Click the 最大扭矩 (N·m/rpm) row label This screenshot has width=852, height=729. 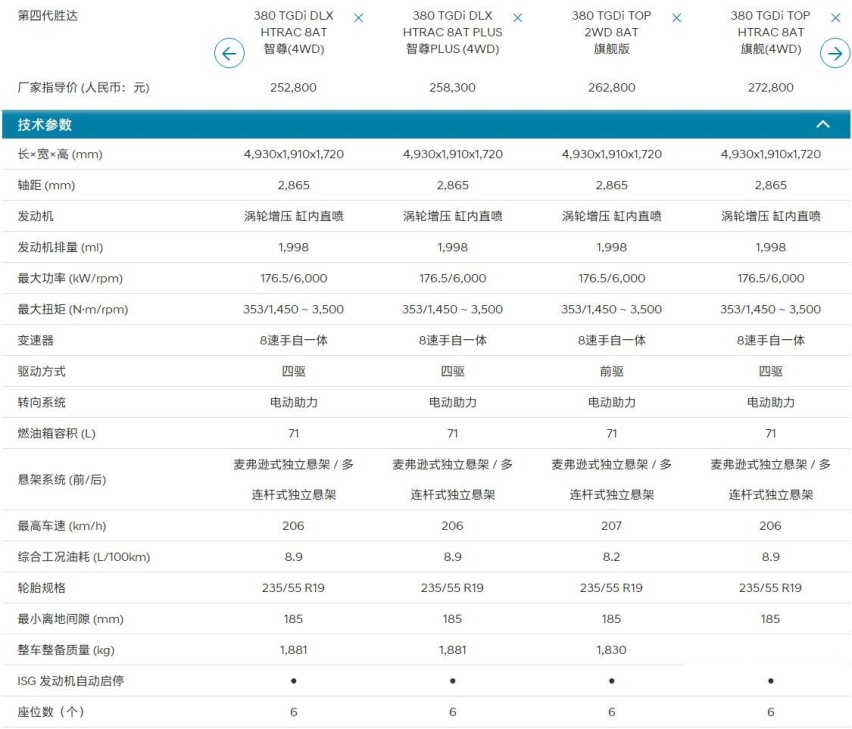pyautogui.click(x=73, y=309)
